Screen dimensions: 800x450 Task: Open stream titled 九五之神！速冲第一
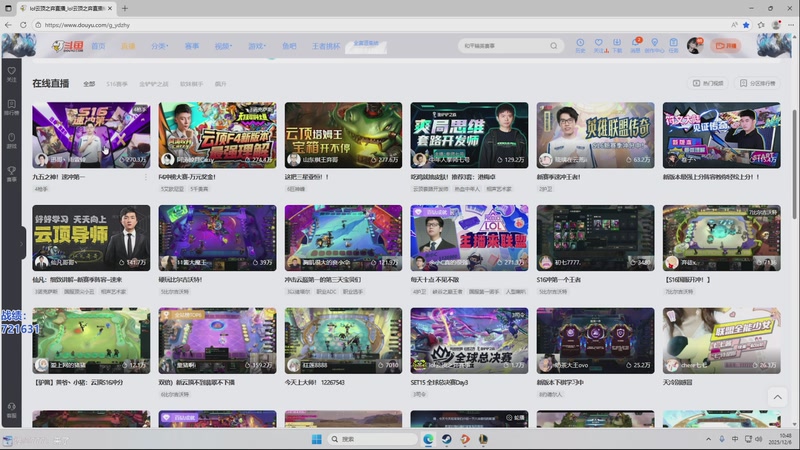pyautogui.click(x=59, y=177)
